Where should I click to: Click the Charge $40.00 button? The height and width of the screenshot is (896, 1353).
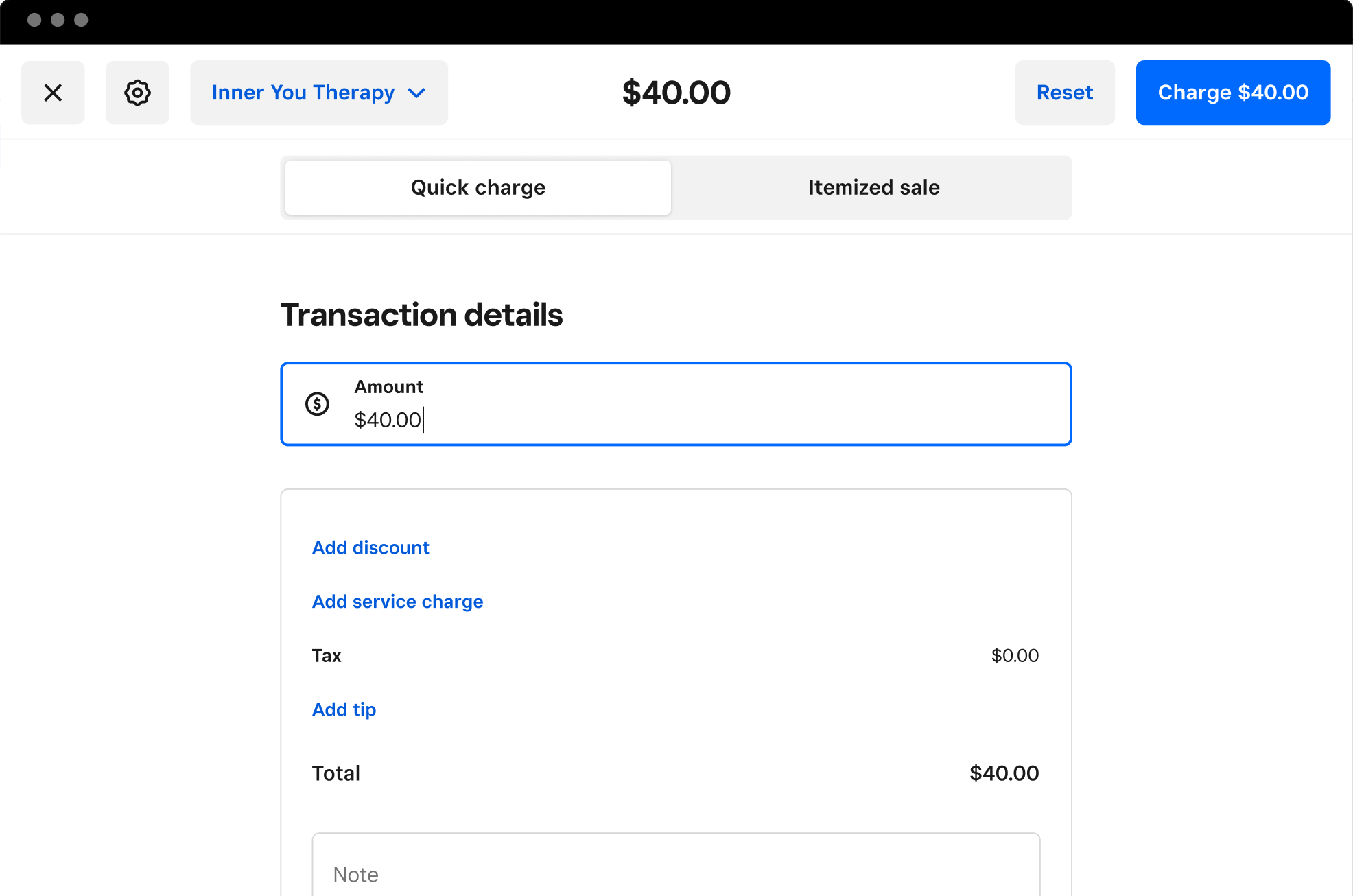1233,92
